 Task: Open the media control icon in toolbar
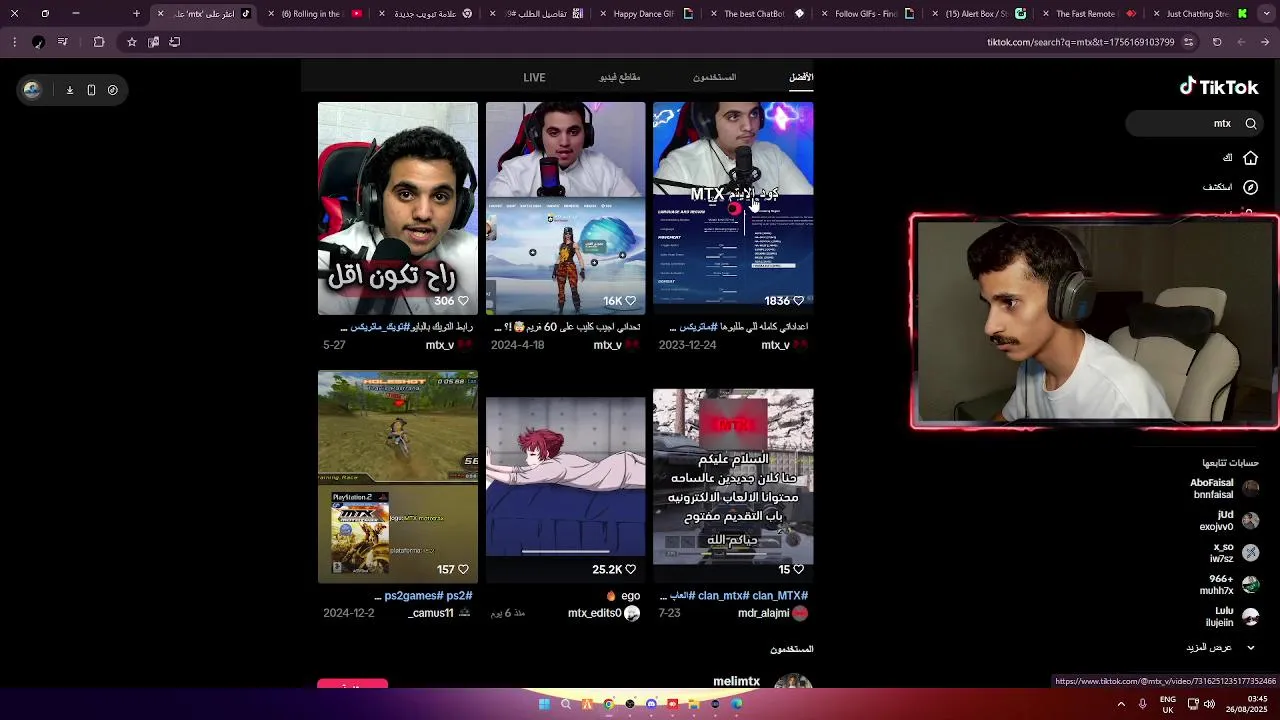pyautogui.click(x=63, y=42)
